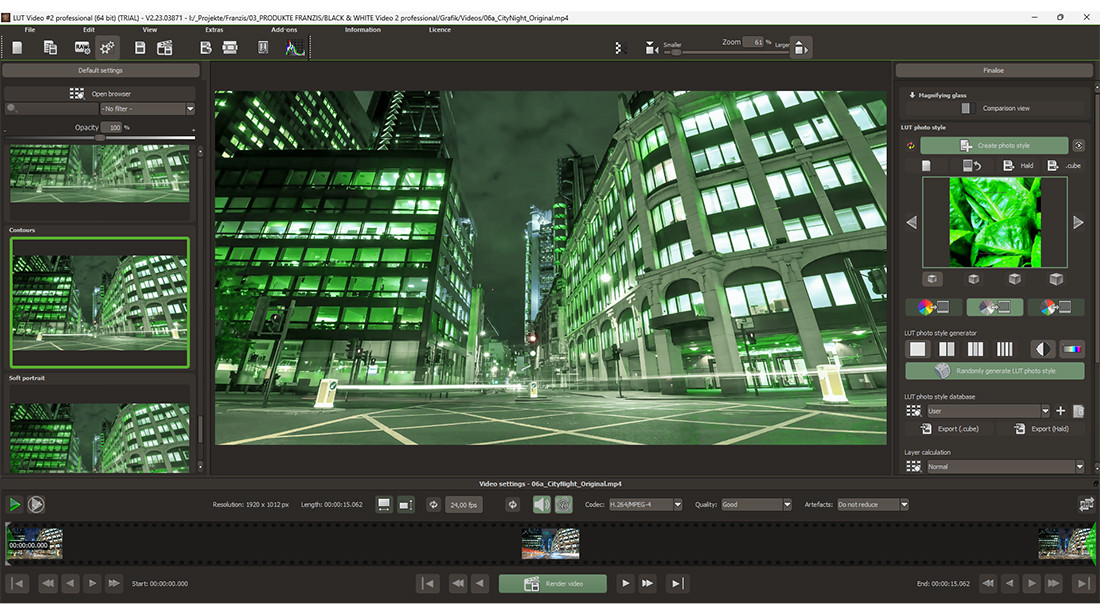The image size is (1100, 615).
Task: Select the grayscale cube icon below the preview
Action: point(932,278)
